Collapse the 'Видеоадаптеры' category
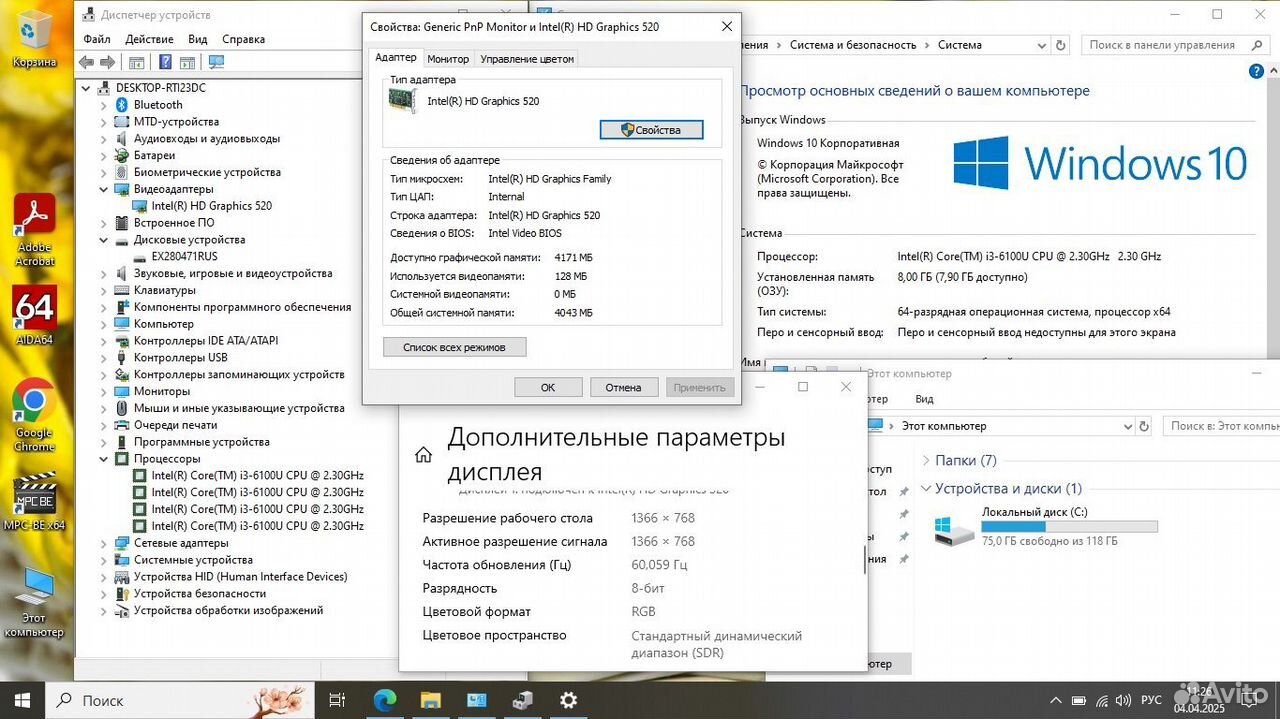 click(x=104, y=189)
